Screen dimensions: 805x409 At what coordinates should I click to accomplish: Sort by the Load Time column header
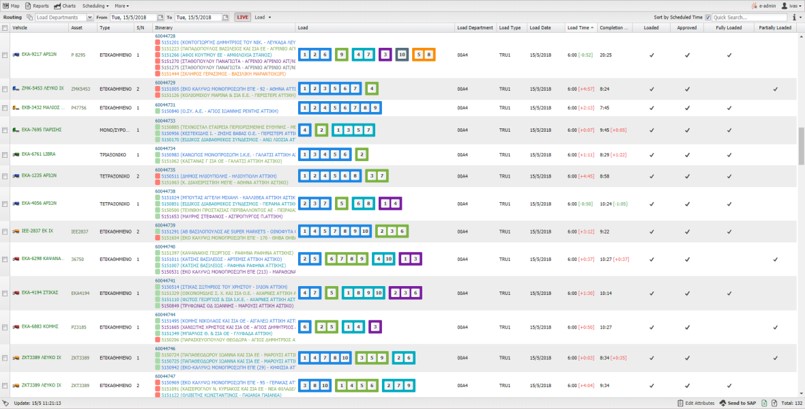(578, 28)
